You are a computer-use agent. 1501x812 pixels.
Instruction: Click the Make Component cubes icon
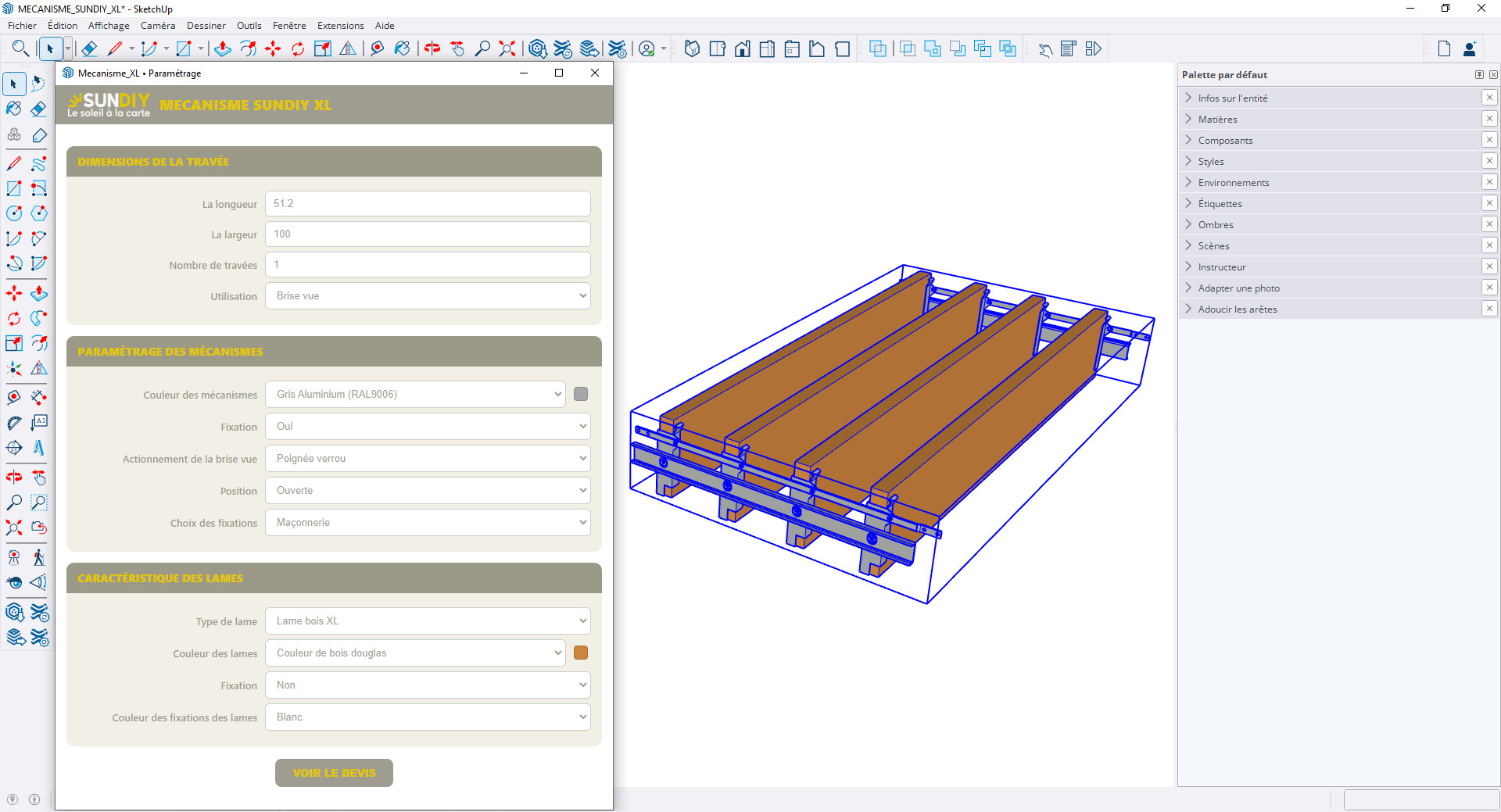point(14,134)
